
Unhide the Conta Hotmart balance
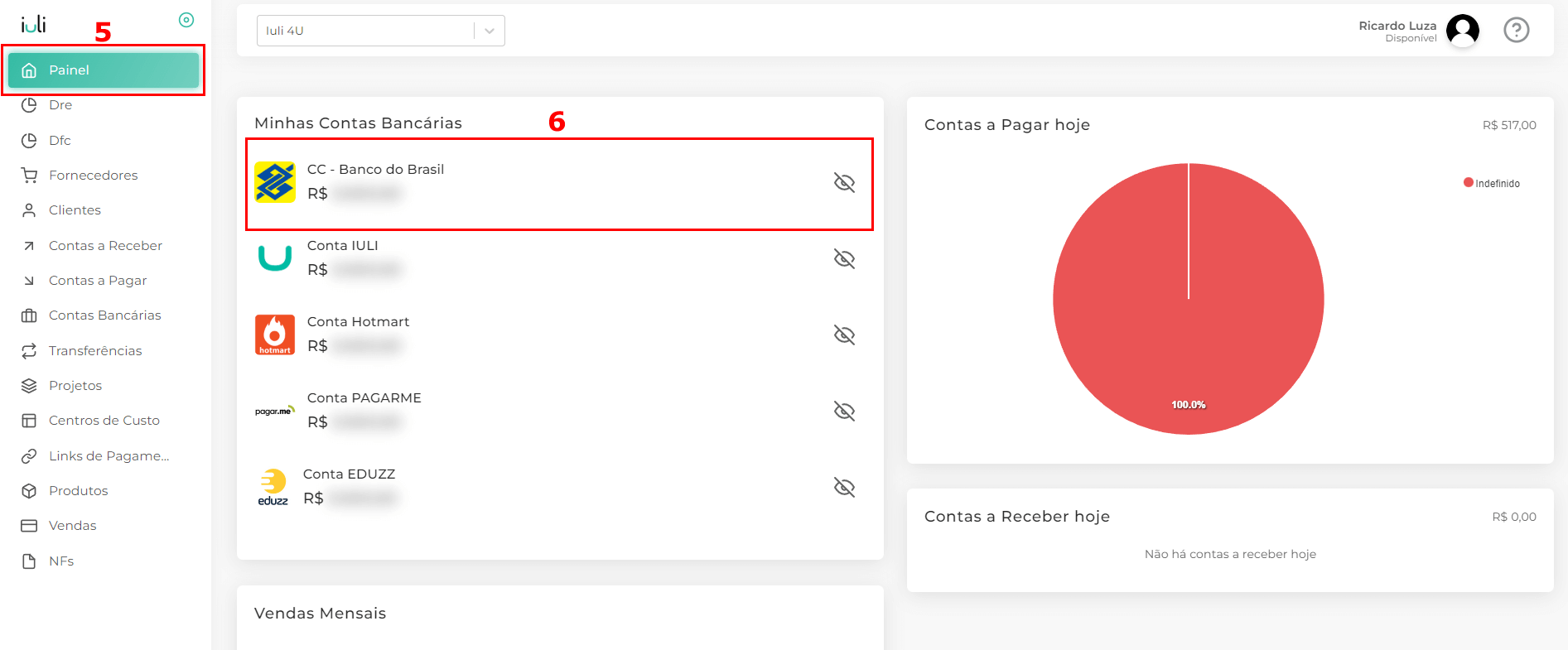[844, 335]
